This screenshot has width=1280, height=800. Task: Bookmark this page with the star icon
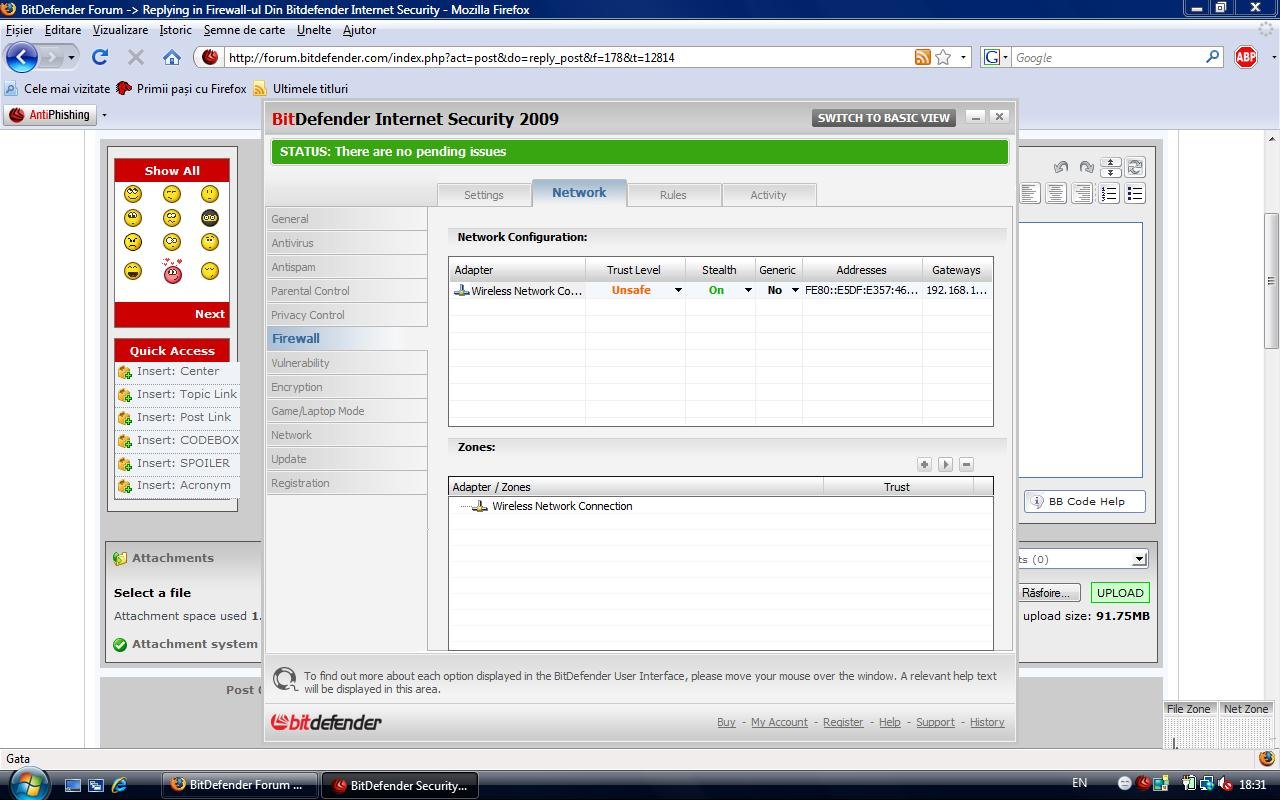(943, 57)
